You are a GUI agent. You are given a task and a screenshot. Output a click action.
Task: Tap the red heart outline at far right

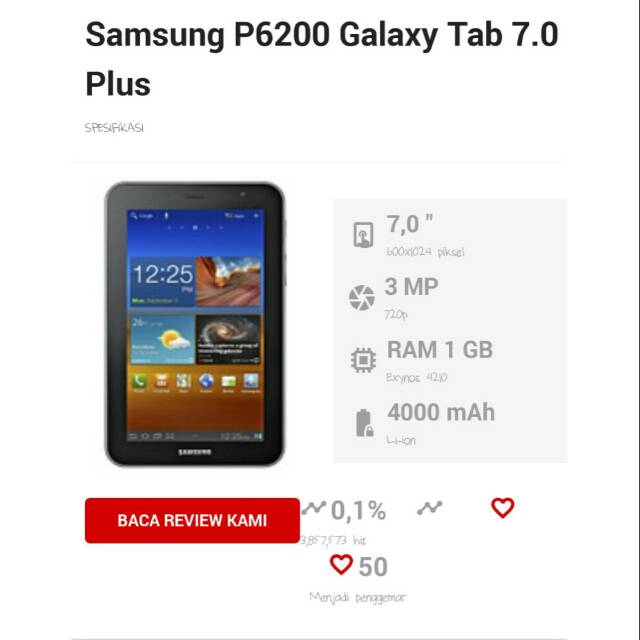[x=502, y=508]
